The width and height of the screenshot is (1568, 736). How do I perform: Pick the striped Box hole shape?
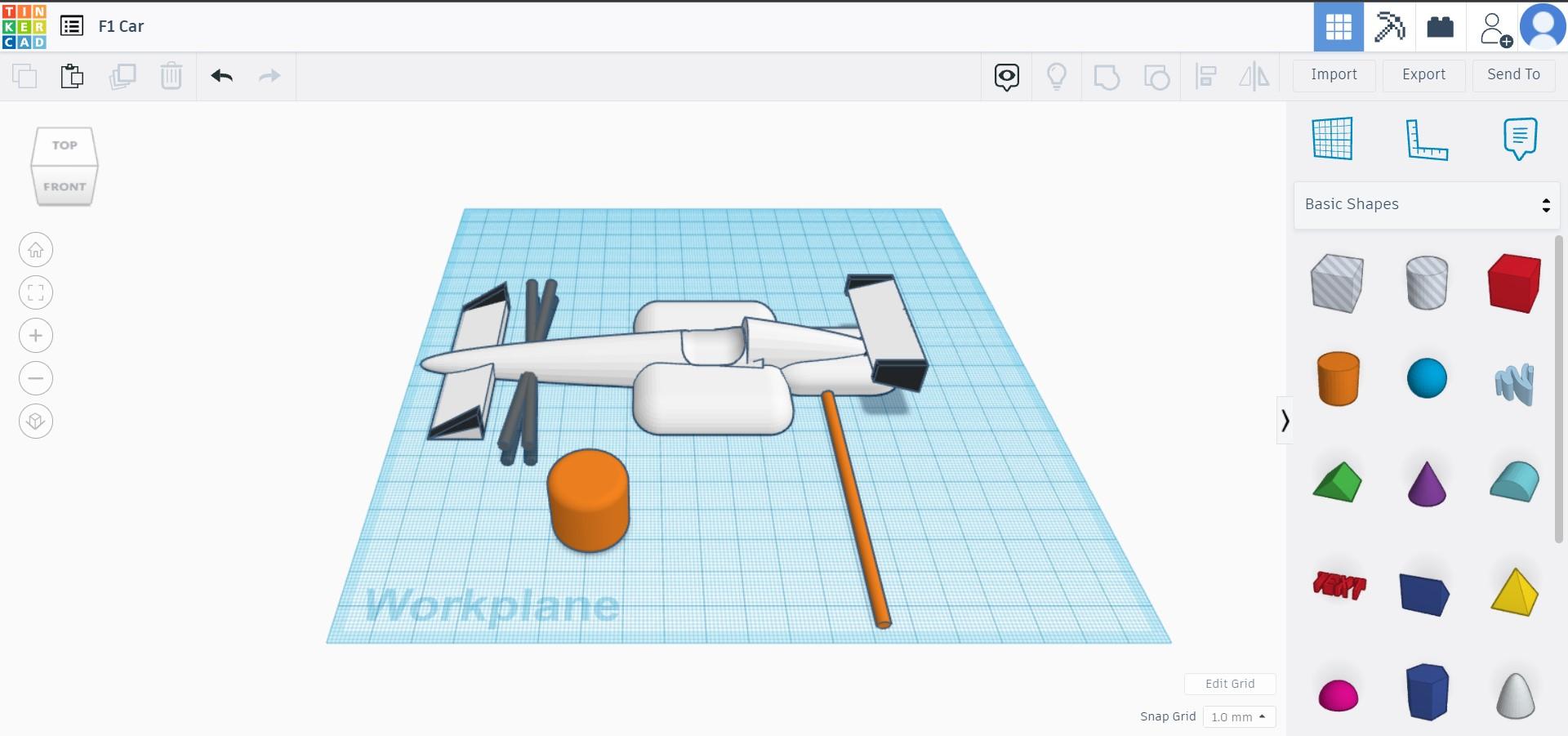[1337, 283]
